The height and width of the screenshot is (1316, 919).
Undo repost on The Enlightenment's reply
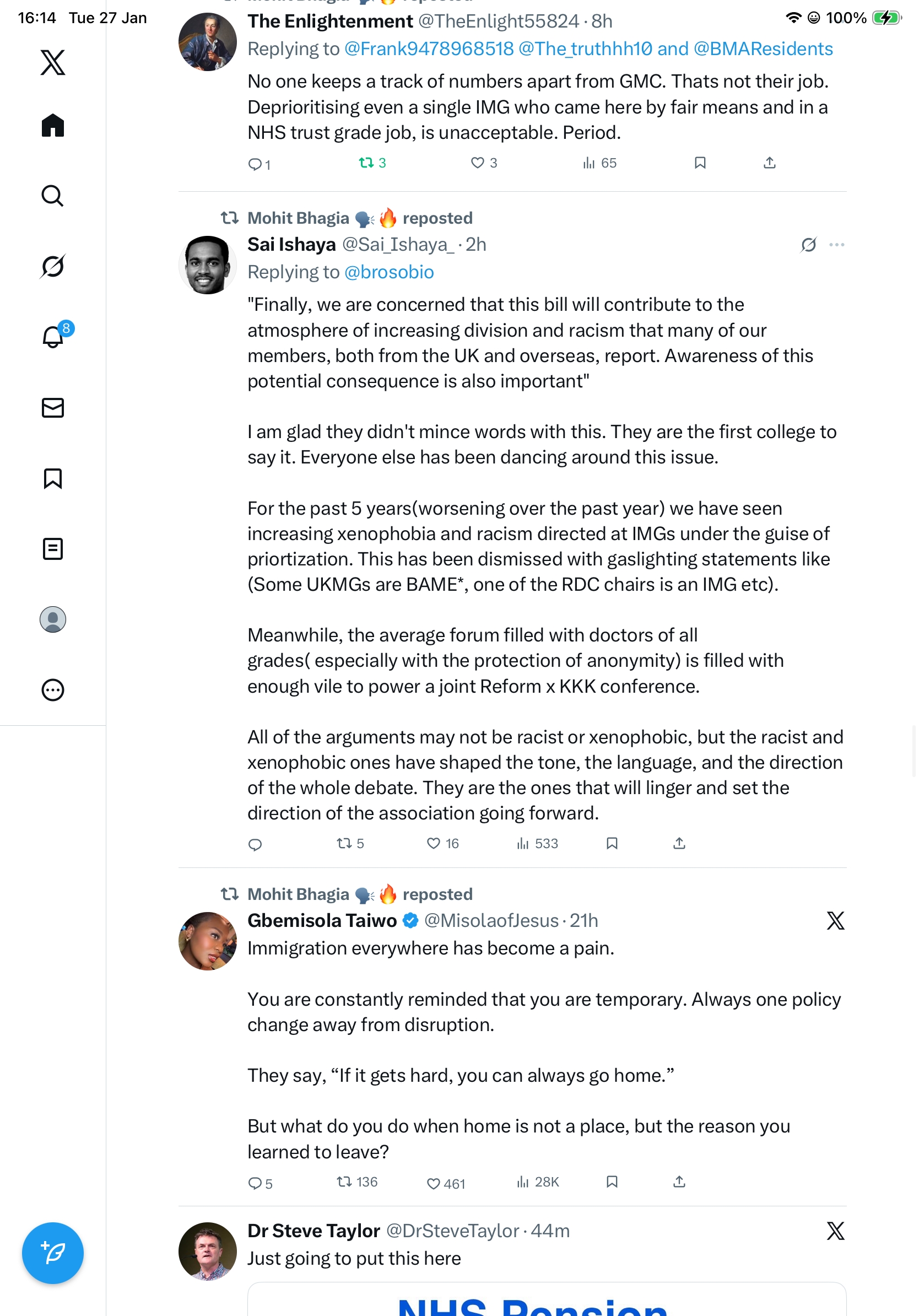click(366, 163)
